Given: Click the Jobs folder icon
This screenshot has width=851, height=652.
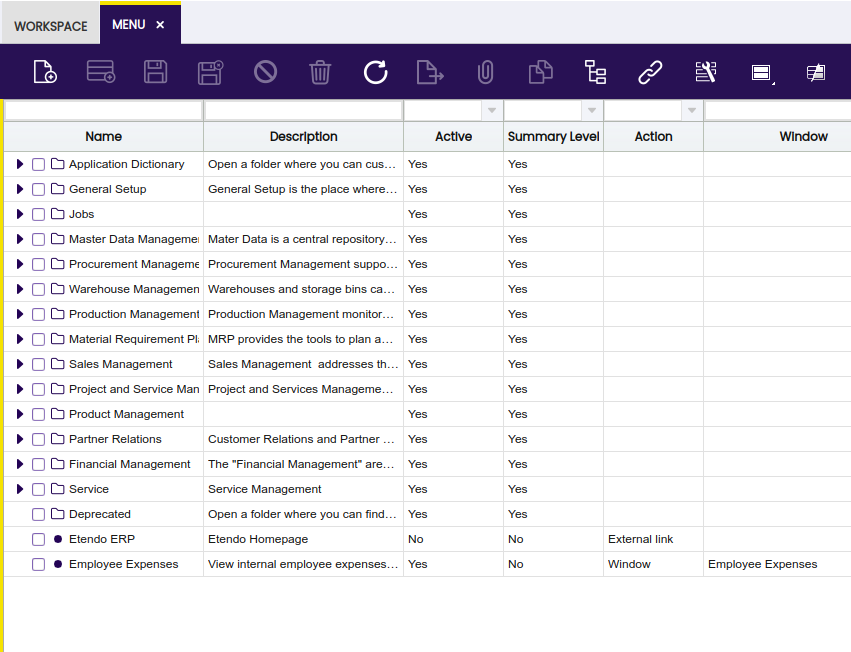Looking at the screenshot, I should coord(58,213).
